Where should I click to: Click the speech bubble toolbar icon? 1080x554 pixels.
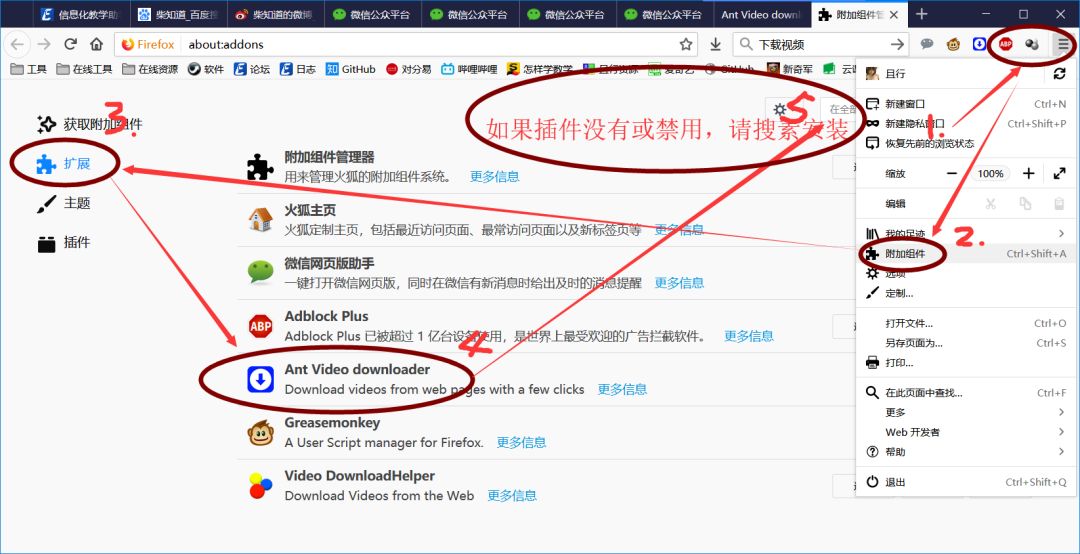pyautogui.click(x=927, y=44)
